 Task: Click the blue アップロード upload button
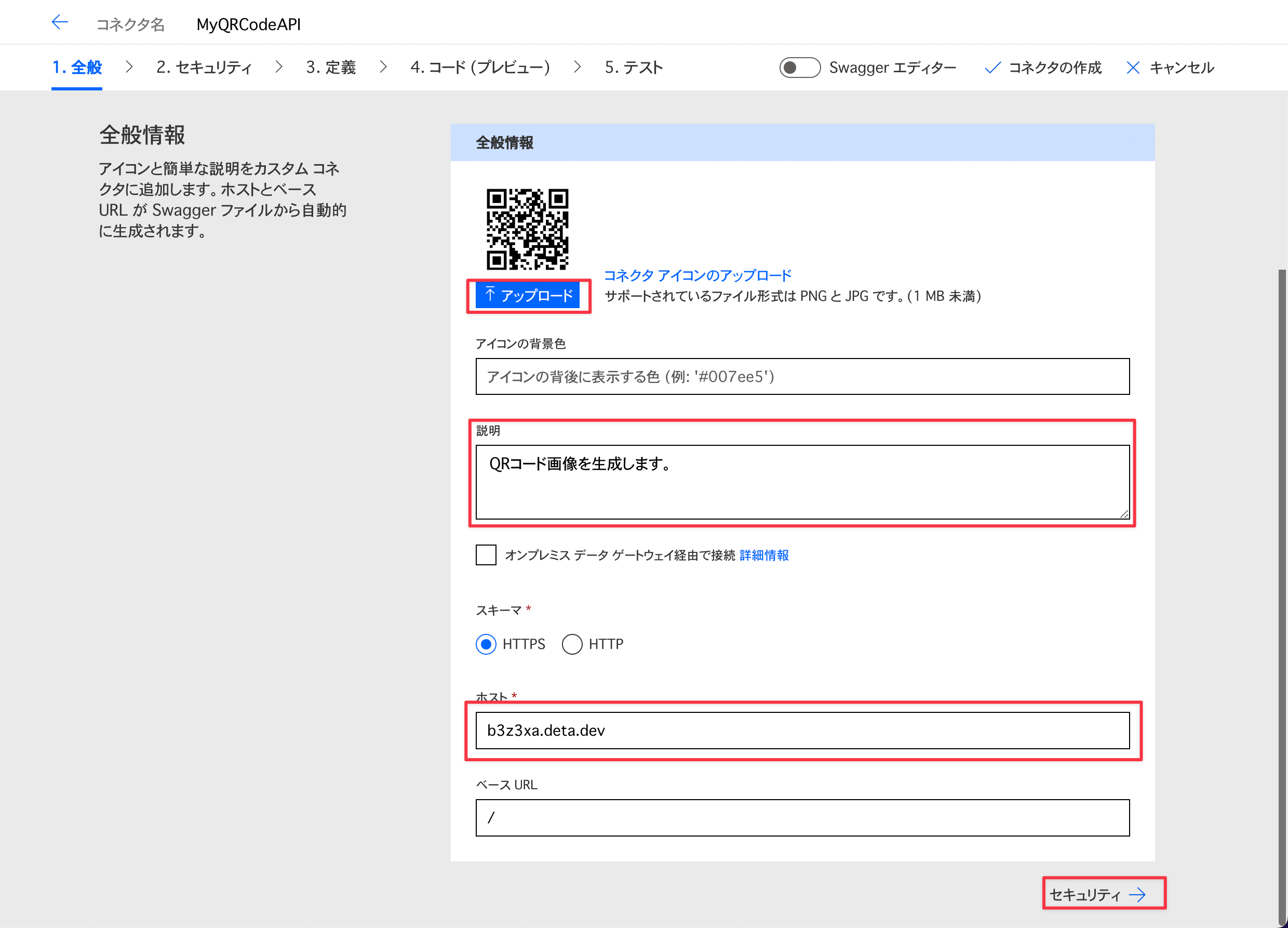pos(528,296)
